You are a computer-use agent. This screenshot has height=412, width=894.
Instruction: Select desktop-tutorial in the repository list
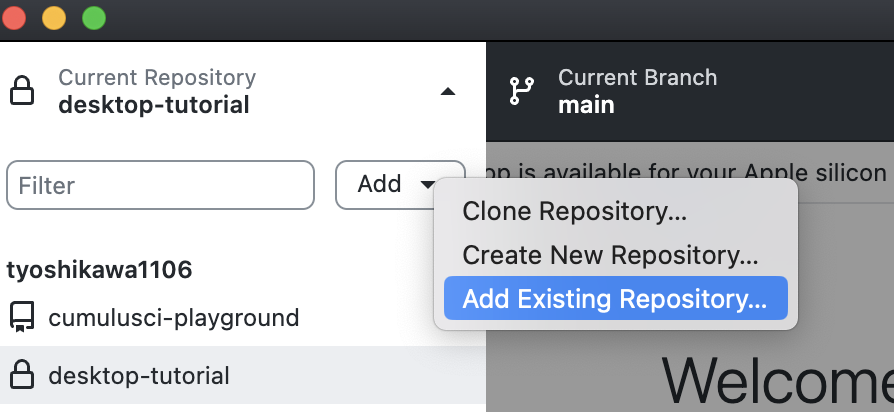click(x=139, y=376)
